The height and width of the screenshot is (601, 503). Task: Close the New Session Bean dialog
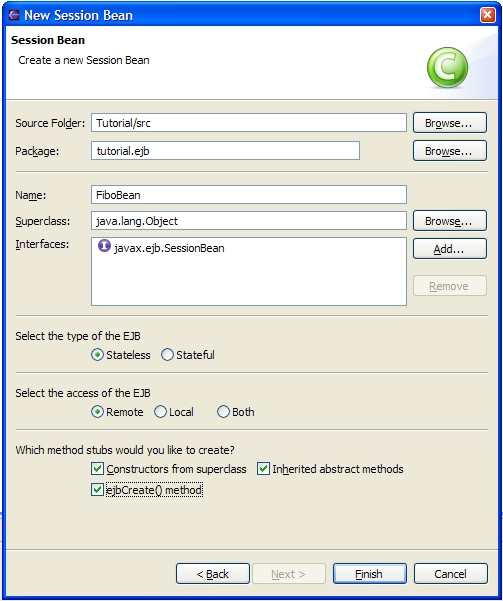[487, 15]
